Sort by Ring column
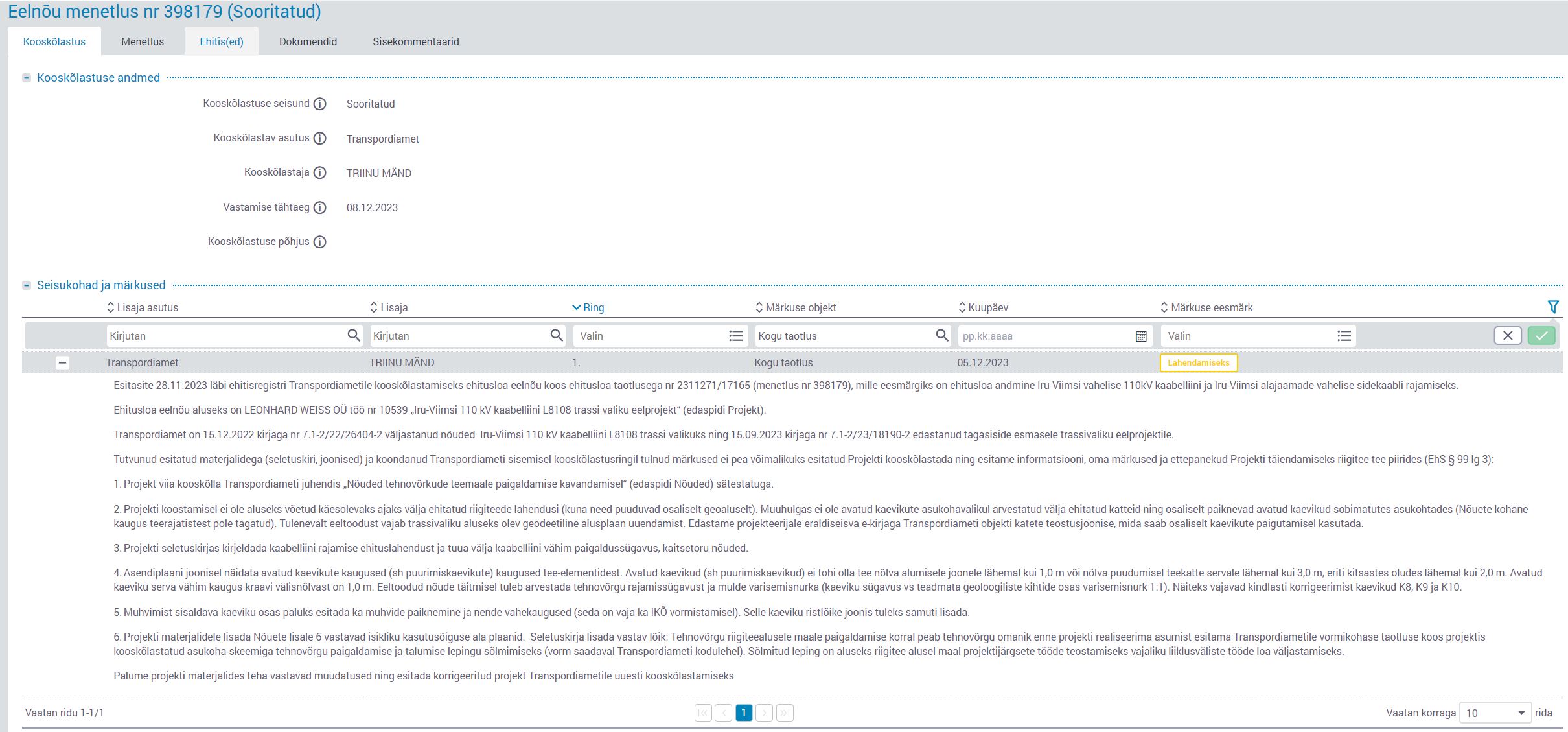Screen dimensions: 1568x732 588,307
